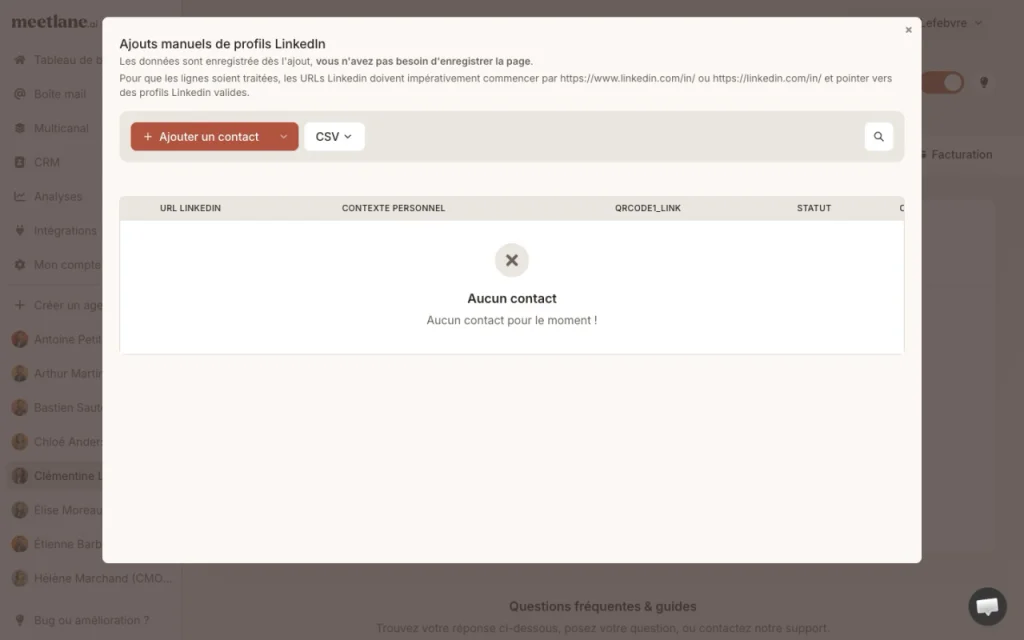The height and width of the screenshot is (640, 1024).
Task: Close the LinkedIn profiles modal
Action: tap(908, 30)
